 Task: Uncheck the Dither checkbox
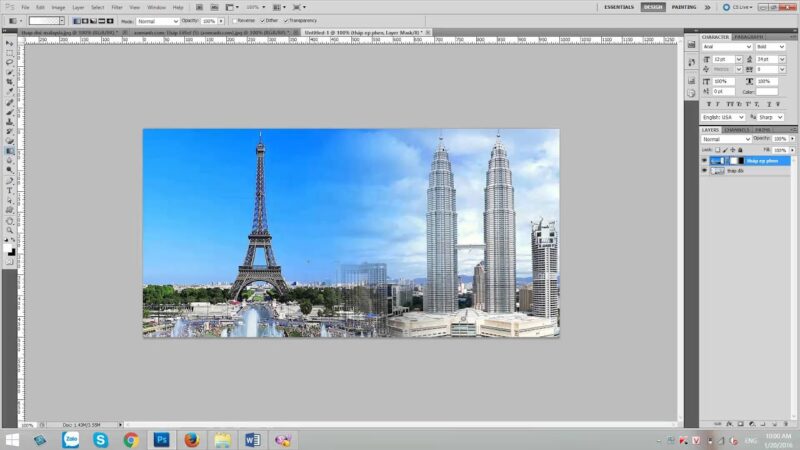coord(262,21)
